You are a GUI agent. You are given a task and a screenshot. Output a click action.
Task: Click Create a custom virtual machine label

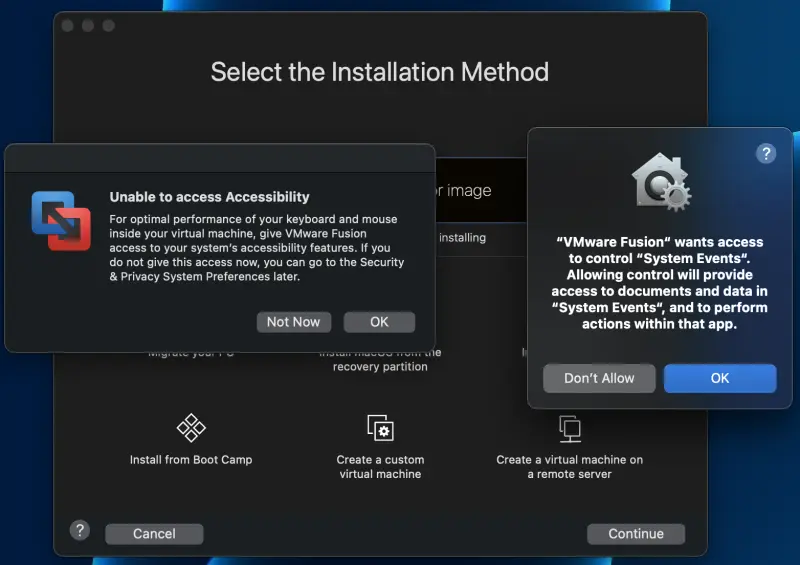point(381,466)
